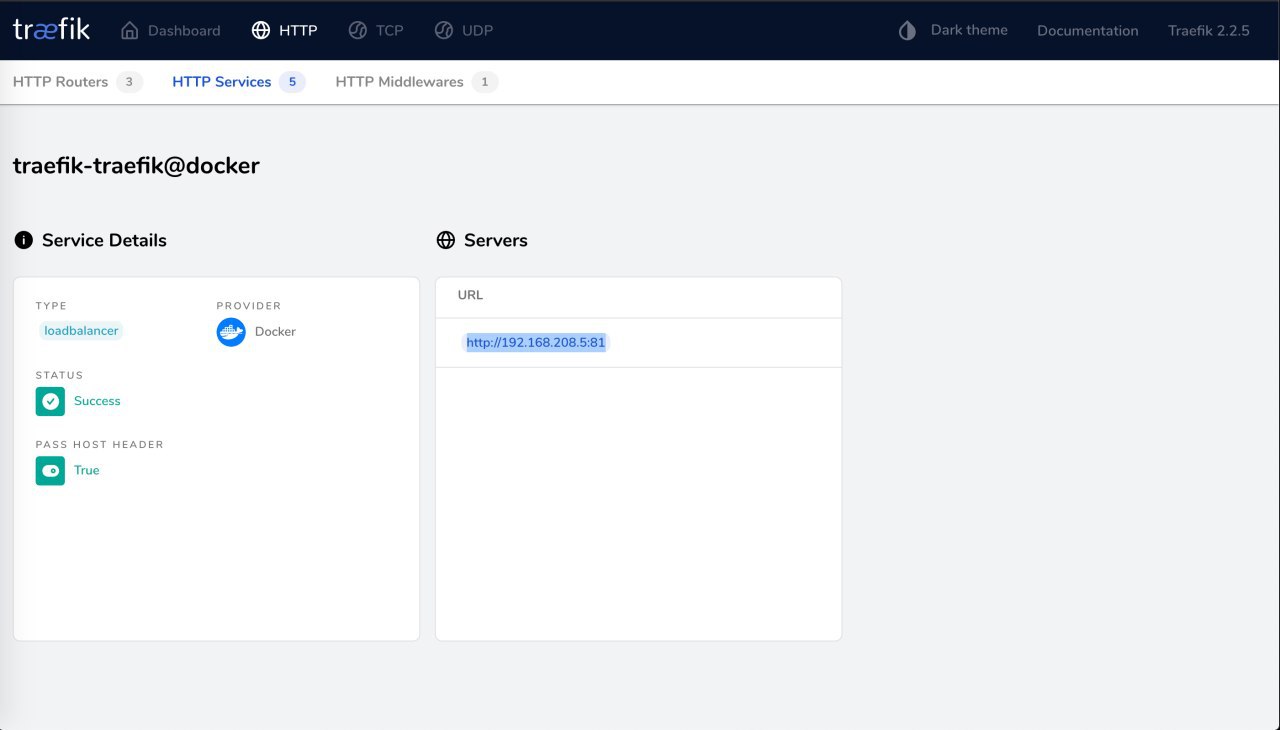This screenshot has height=730, width=1280.
Task: Click the URL column header
Action: 470,295
